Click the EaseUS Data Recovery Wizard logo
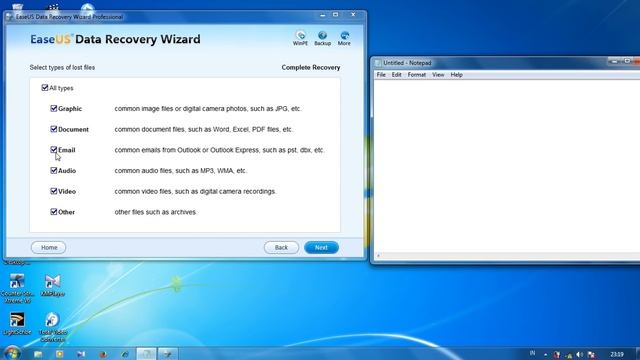This screenshot has width=640, height=360. pyautogui.click(x=116, y=39)
